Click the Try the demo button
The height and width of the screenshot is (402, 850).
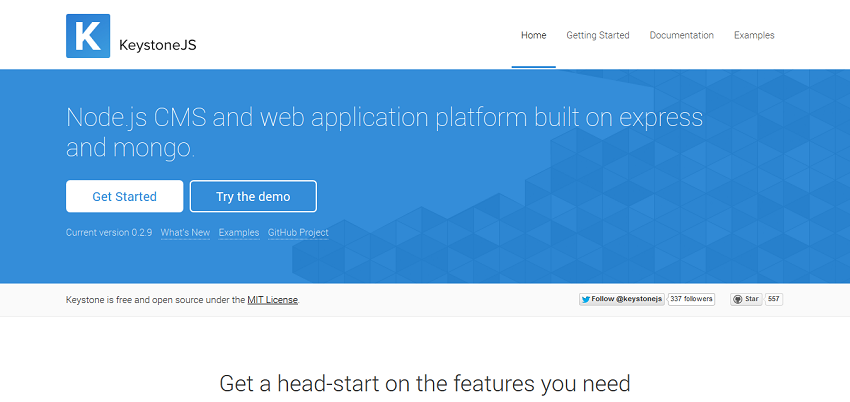(253, 197)
